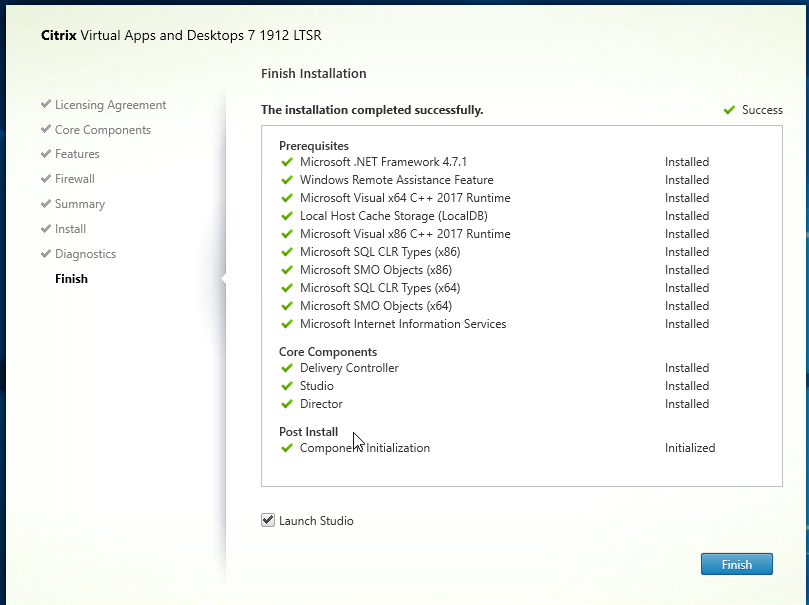Click checkmark beside Microsoft .NET Framework 4.7.1
This screenshot has height=605, width=809.
tap(287, 162)
